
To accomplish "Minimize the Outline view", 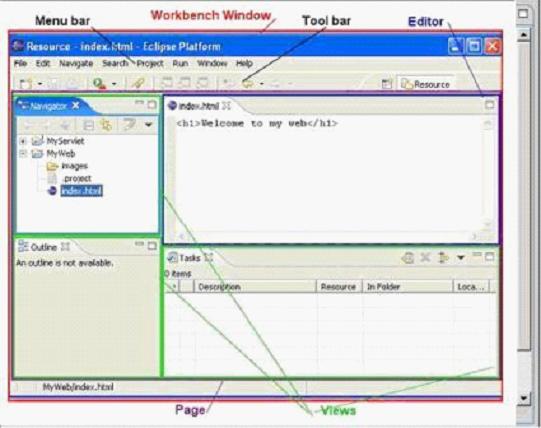I will 139,244.
